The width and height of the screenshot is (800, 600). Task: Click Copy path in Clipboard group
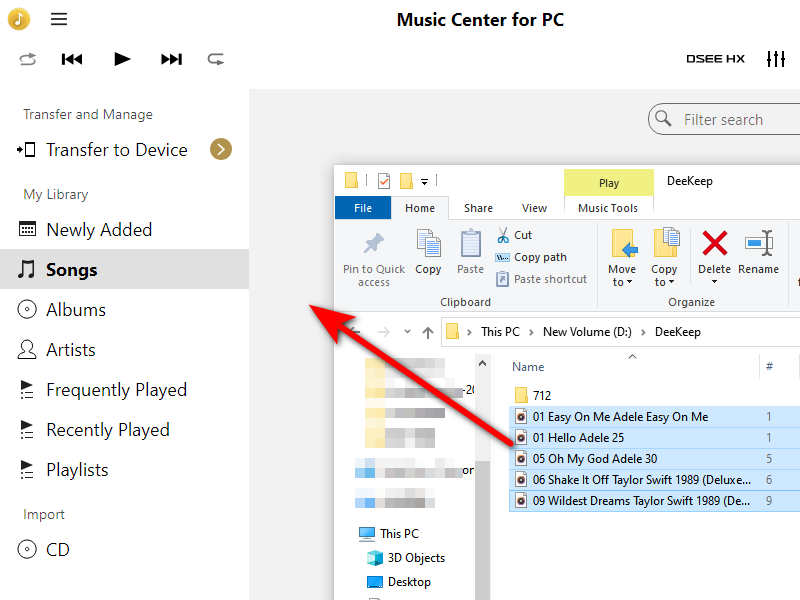[531, 257]
